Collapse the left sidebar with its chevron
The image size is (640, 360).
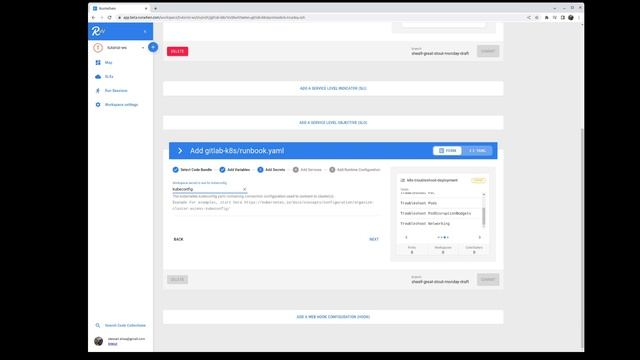[145, 31]
